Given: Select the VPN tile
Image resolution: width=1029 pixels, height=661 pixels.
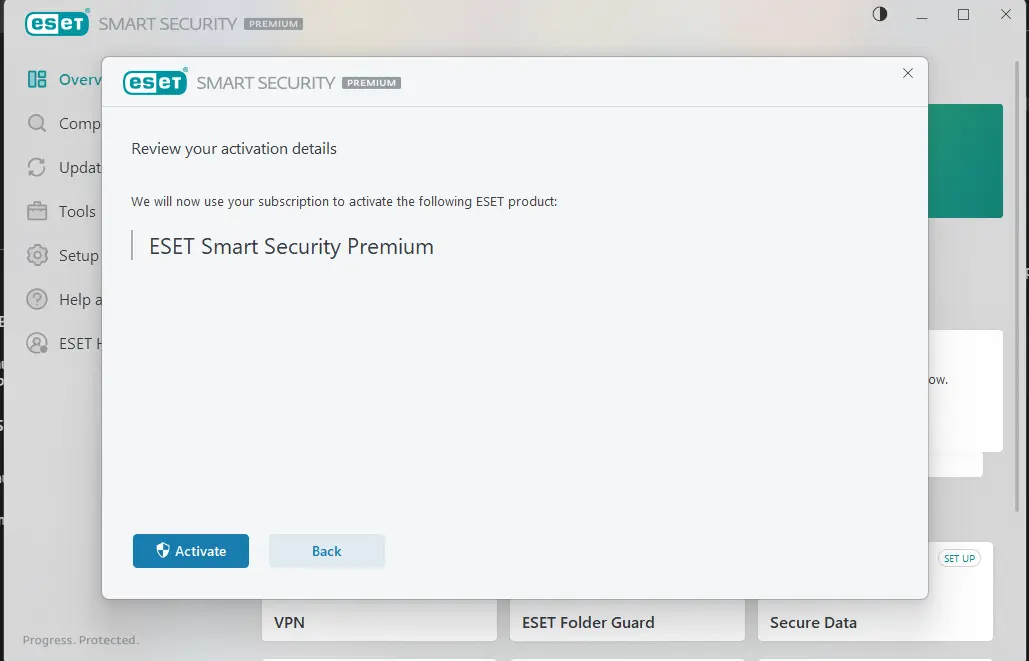Looking at the screenshot, I should [379, 620].
